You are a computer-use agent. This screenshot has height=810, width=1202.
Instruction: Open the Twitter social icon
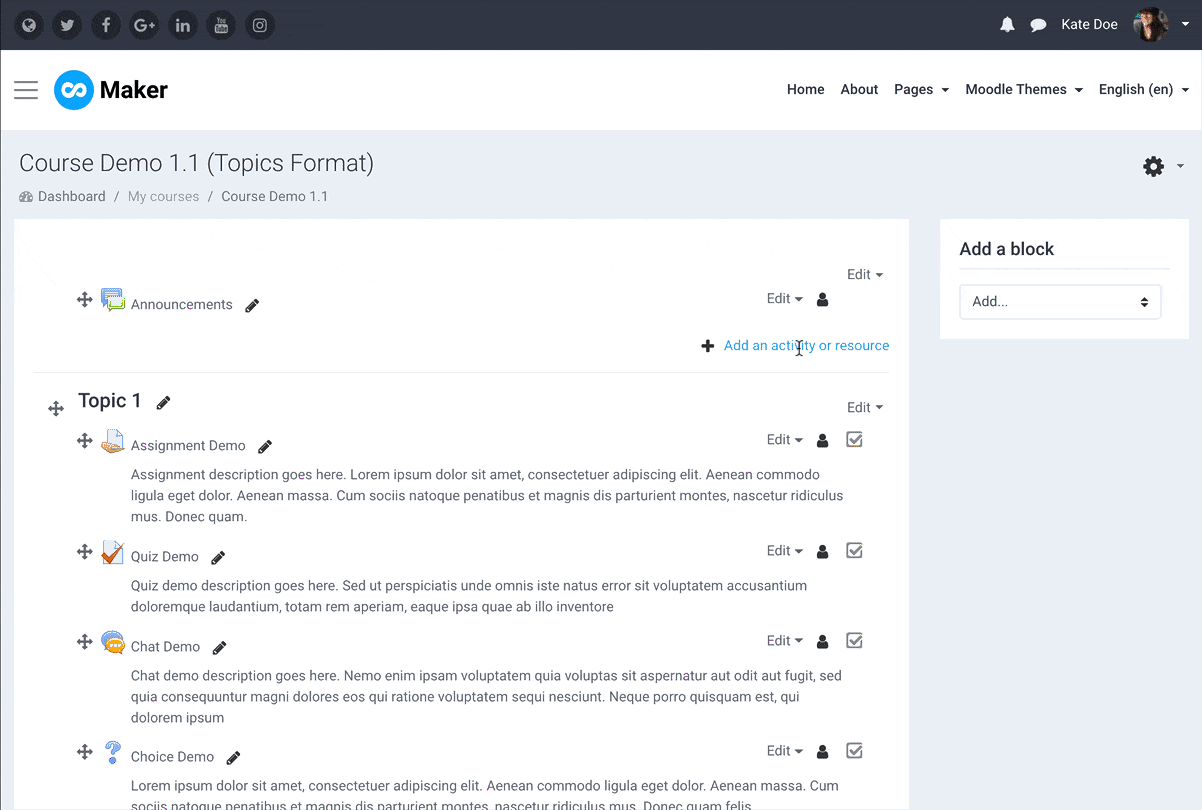pos(67,24)
